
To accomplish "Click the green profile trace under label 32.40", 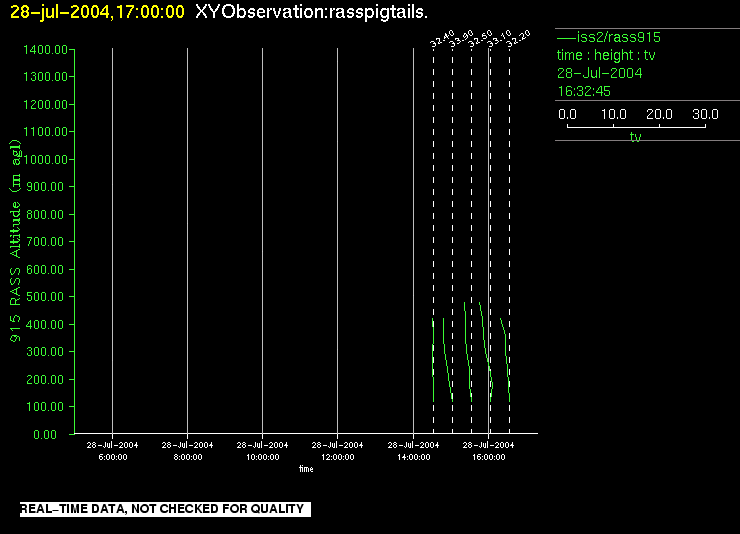I will pos(433,360).
